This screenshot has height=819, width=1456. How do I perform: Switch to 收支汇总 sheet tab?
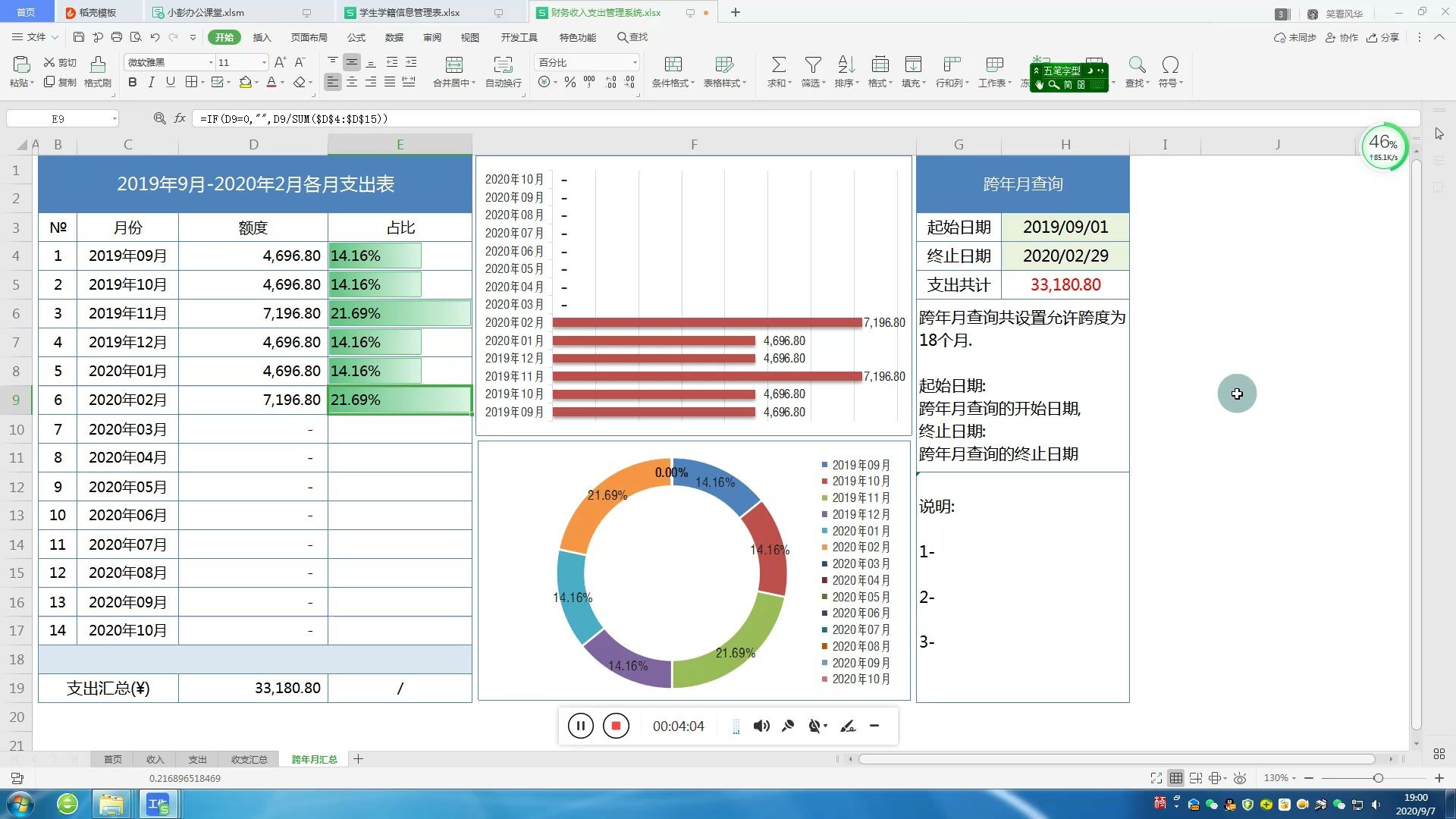[249, 759]
